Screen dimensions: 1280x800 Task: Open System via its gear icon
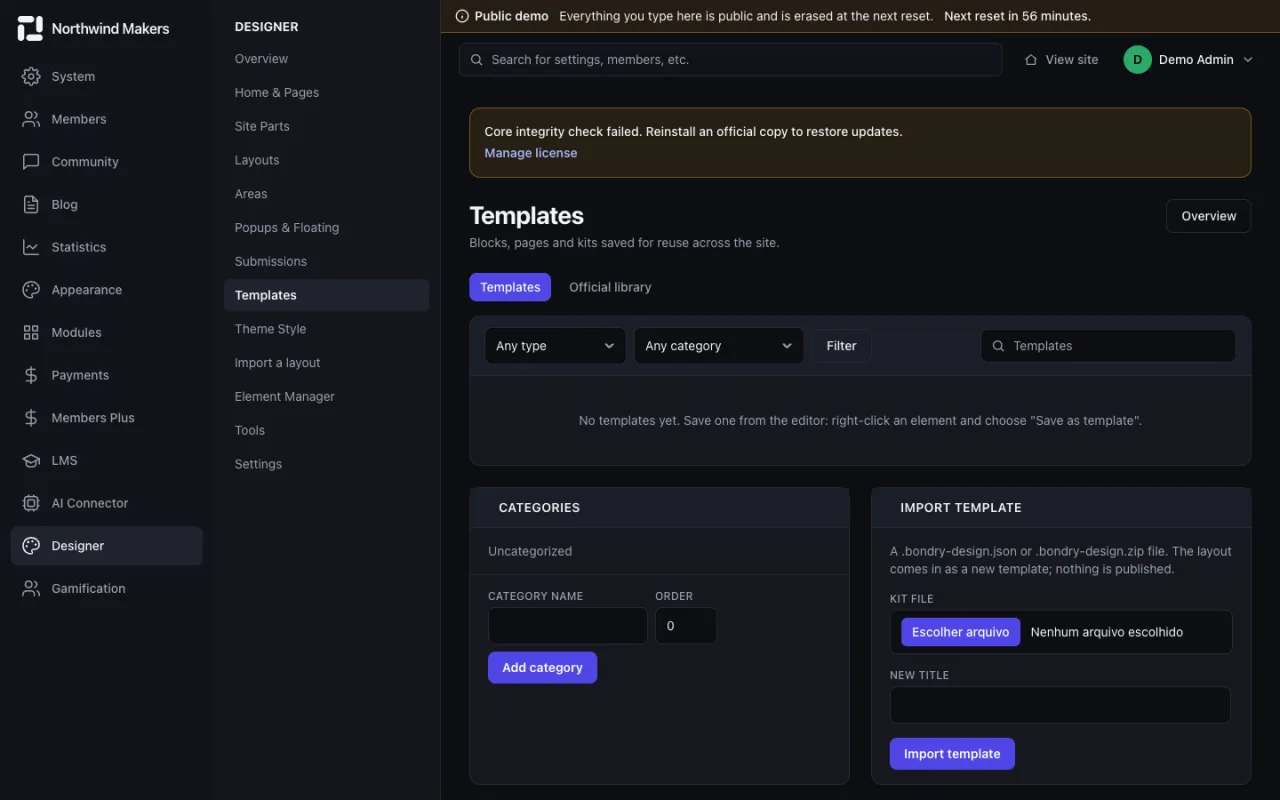(x=31, y=76)
